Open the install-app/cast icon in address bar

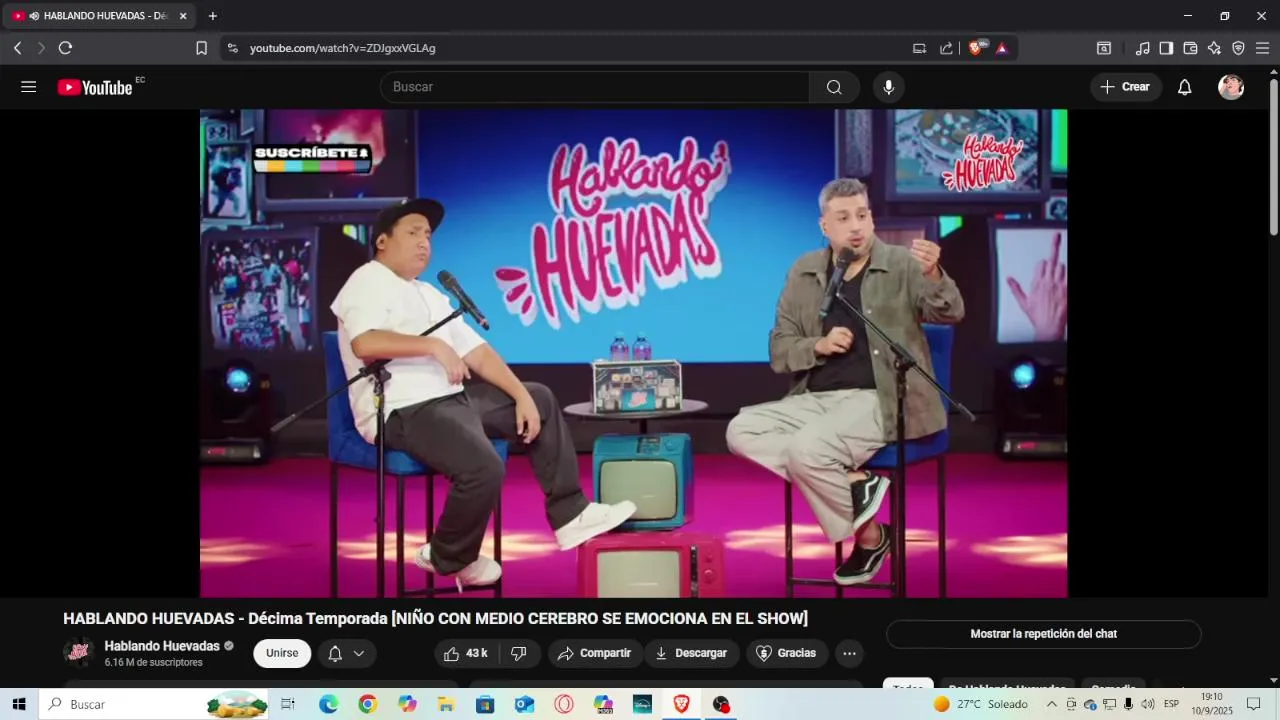(919, 48)
